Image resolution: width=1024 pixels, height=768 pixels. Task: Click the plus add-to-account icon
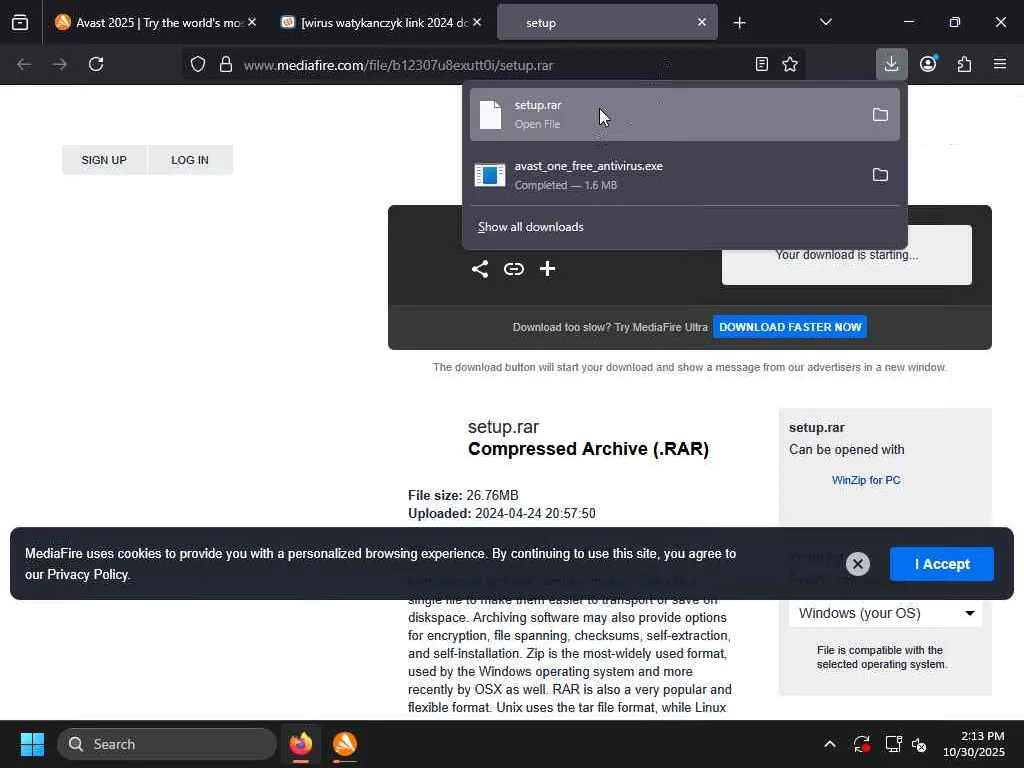coord(547,269)
